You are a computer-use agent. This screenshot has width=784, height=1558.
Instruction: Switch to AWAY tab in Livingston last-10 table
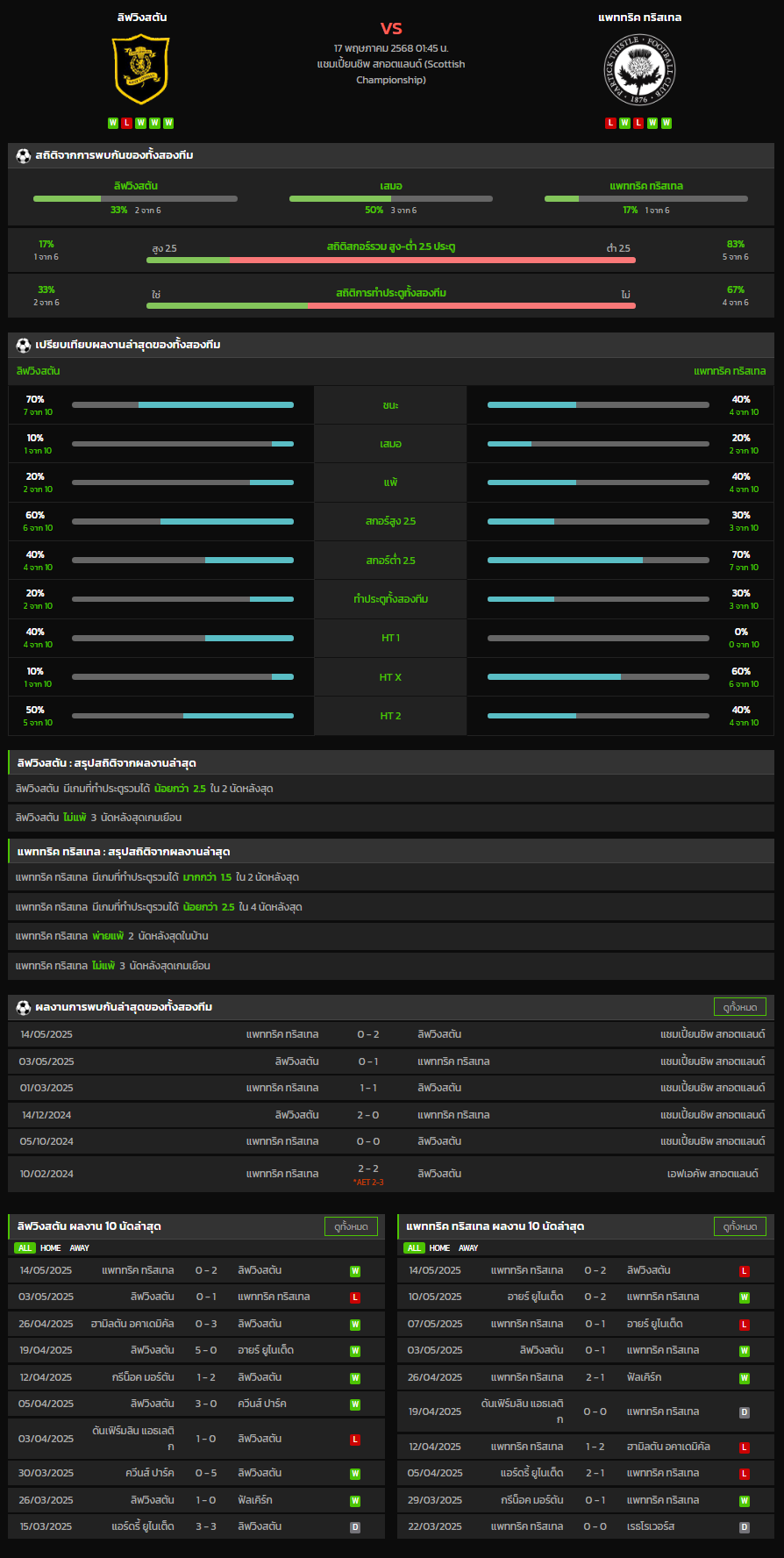(x=80, y=1248)
